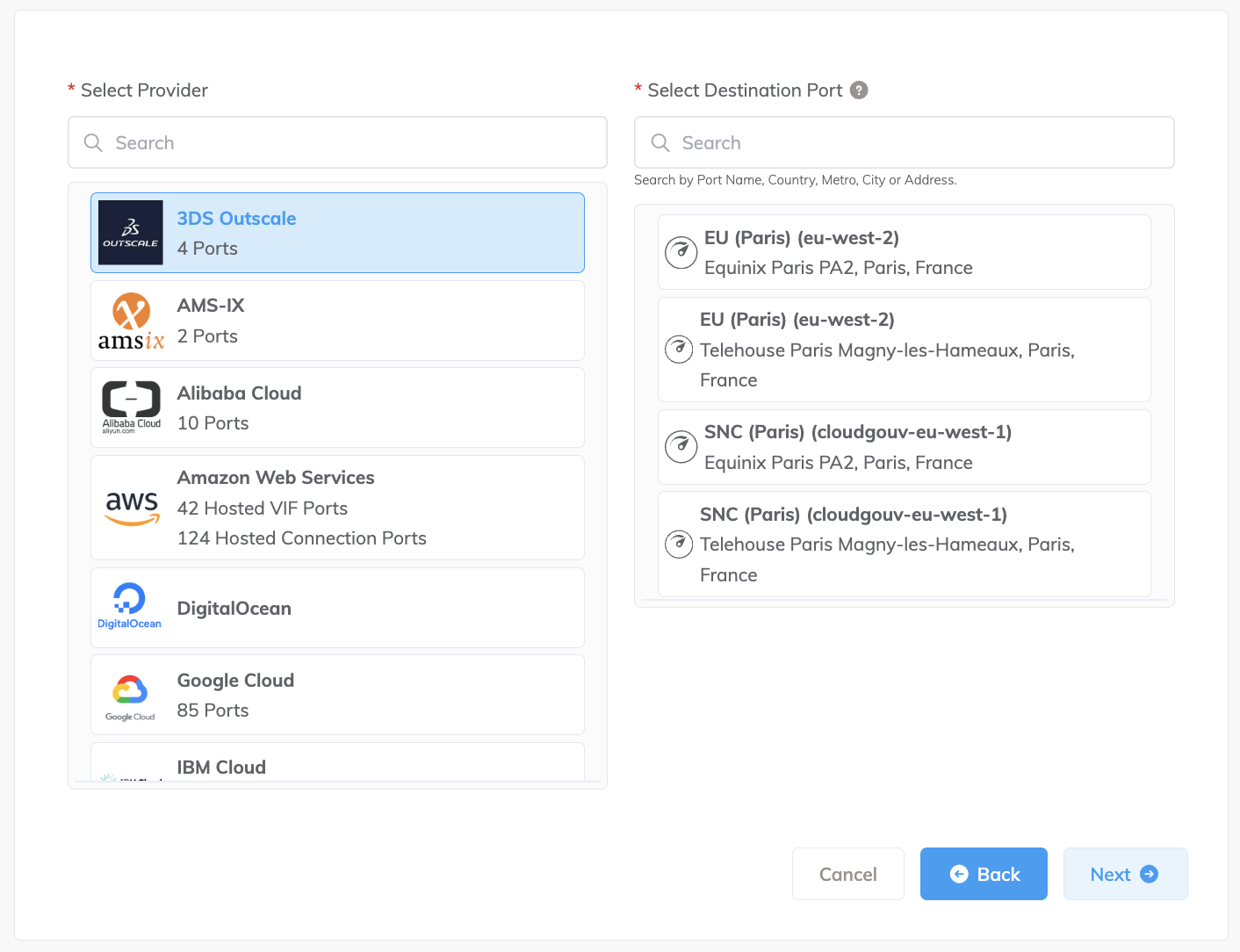The height and width of the screenshot is (952, 1240).
Task: Focus the Select Provider search field
Action: pos(351,142)
